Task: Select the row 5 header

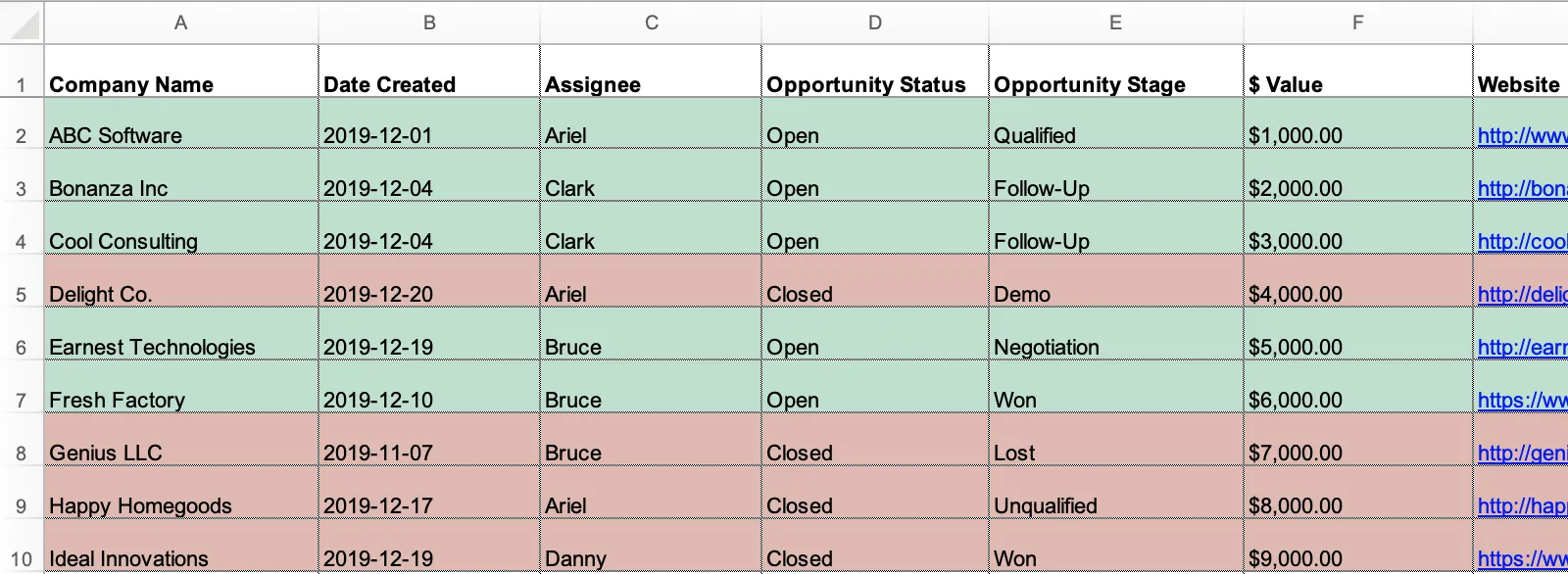Action: pyautogui.click(x=21, y=294)
